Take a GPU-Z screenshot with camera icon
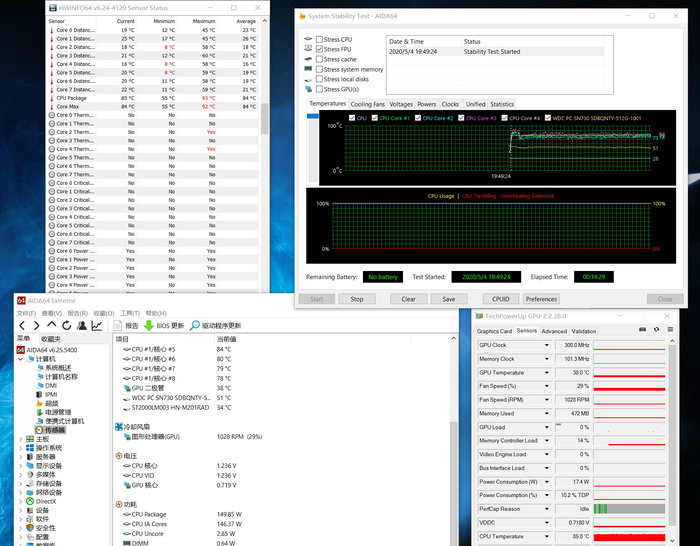The image size is (700, 546). pyautogui.click(x=642, y=329)
